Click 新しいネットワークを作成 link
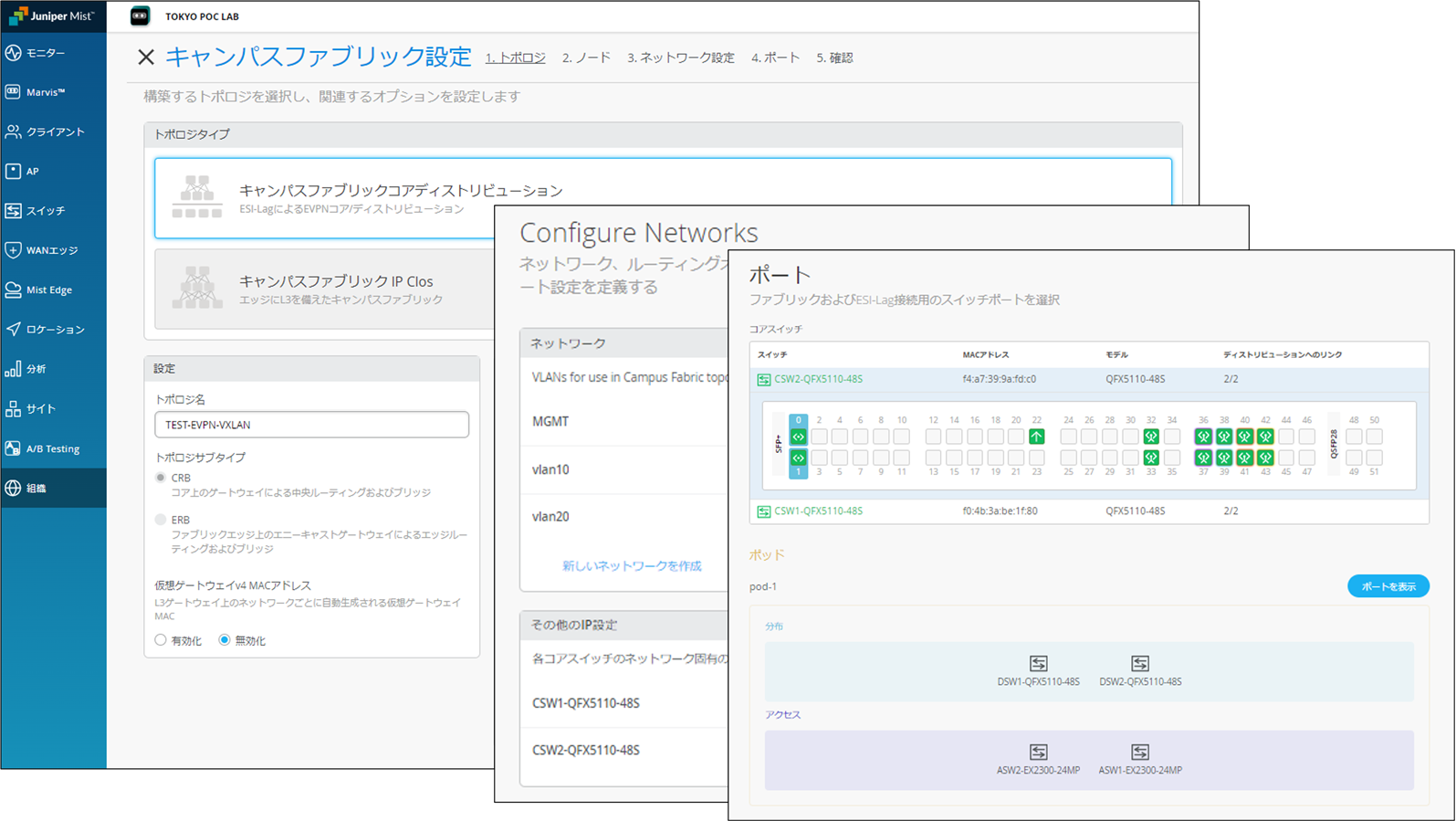The width and height of the screenshot is (1456, 821). click(632, 566)
